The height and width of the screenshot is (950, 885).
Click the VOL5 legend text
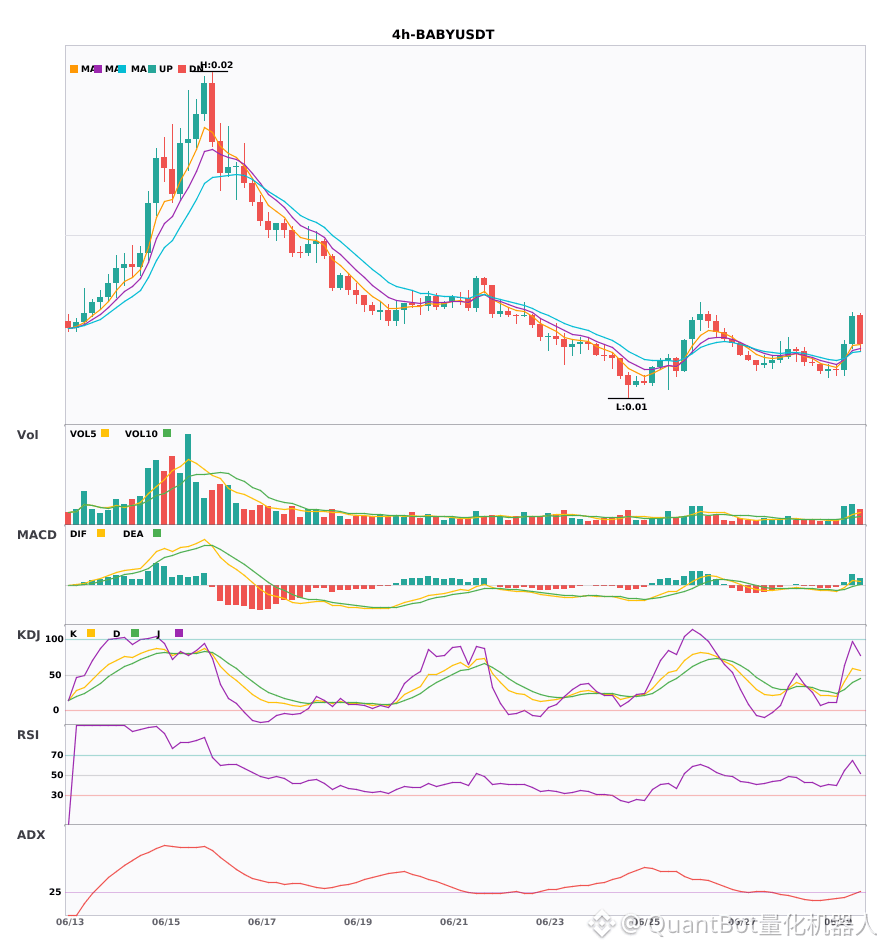(83, 434)
